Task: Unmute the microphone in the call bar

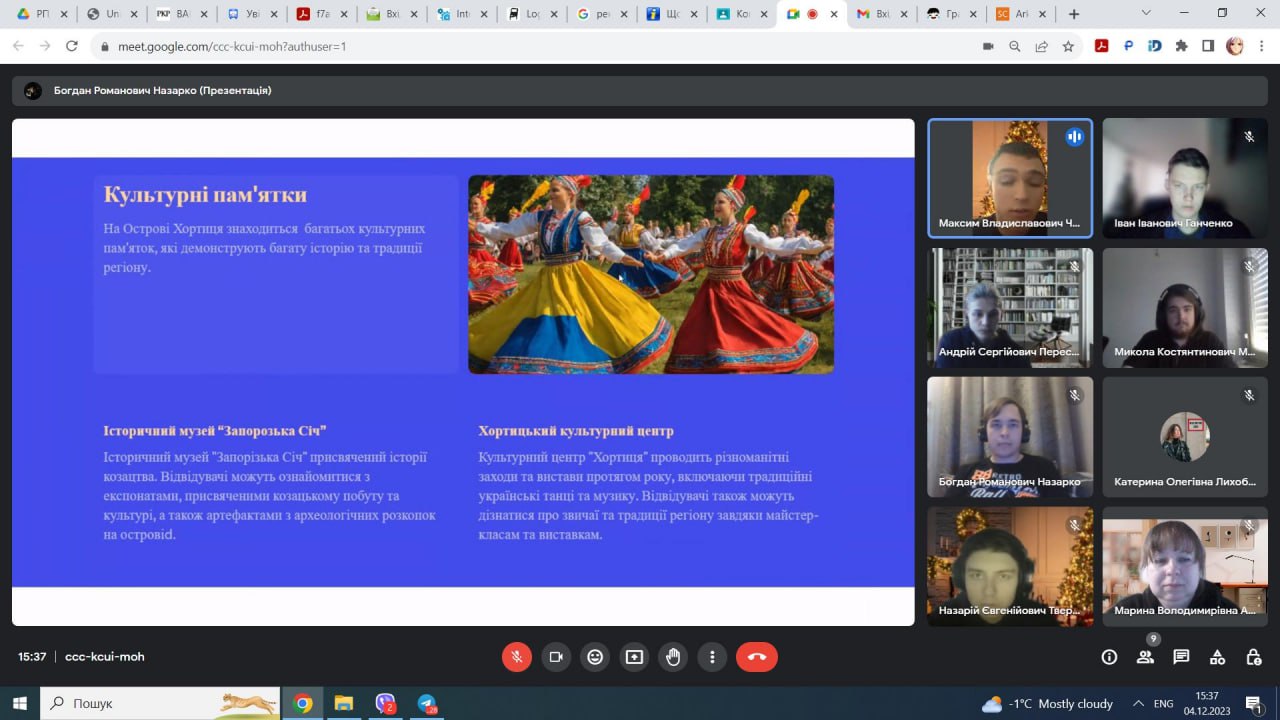Action: pyautogui.click(x=517, y=657)
